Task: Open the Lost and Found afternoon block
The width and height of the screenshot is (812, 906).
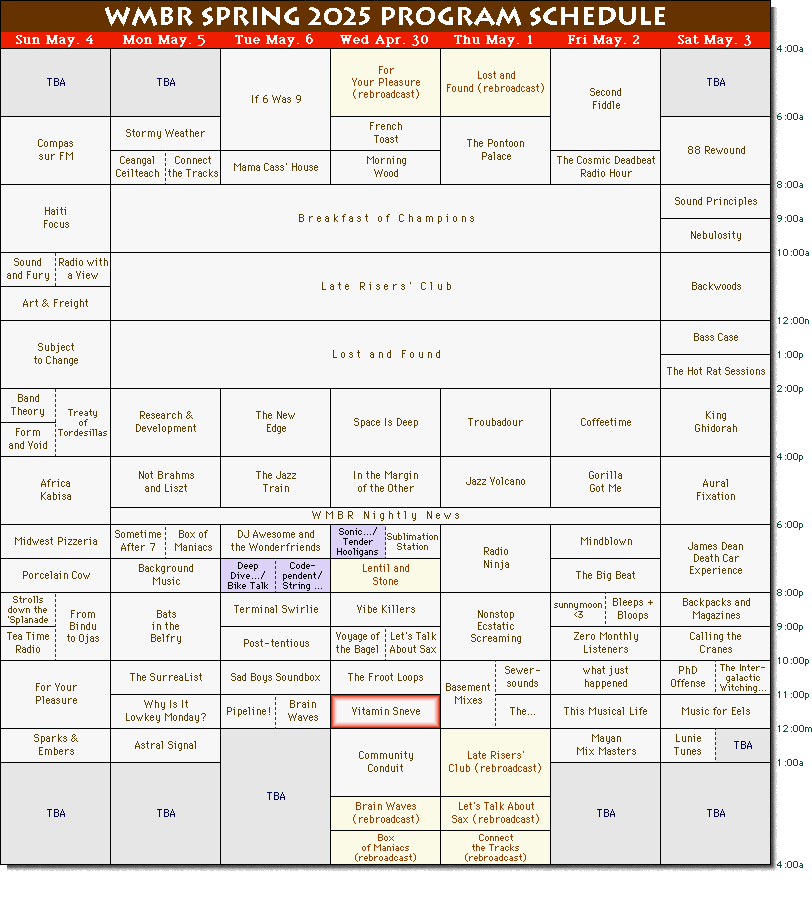Action: pos(385,354)
